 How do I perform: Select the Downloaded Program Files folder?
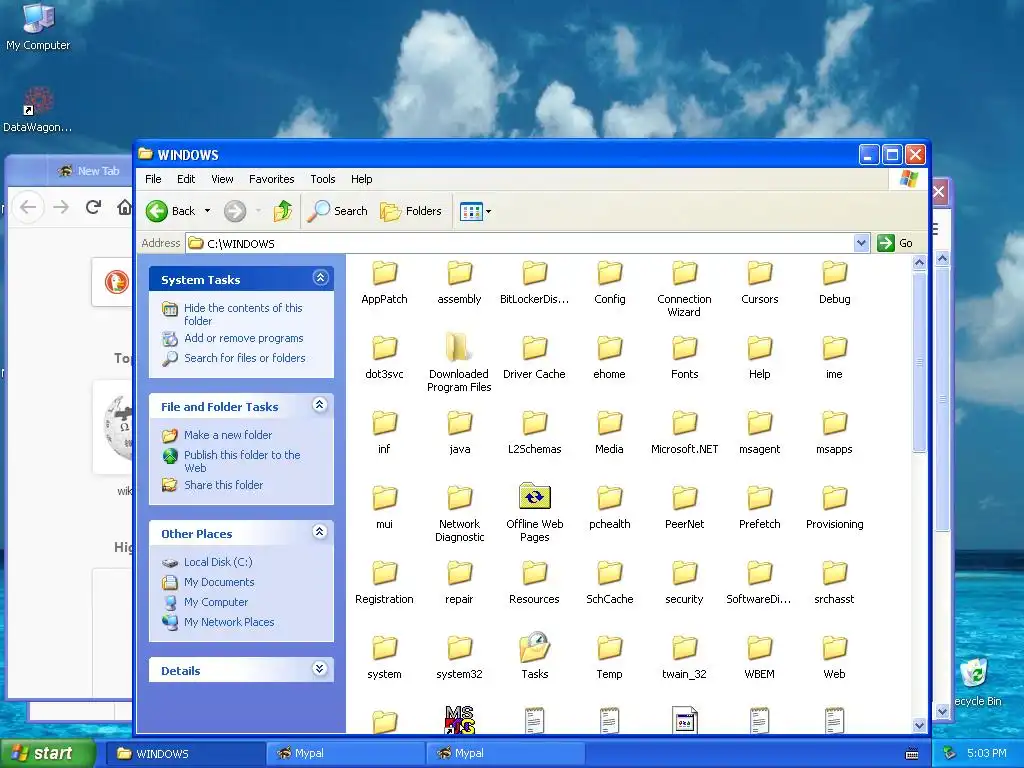pos(459,362)
